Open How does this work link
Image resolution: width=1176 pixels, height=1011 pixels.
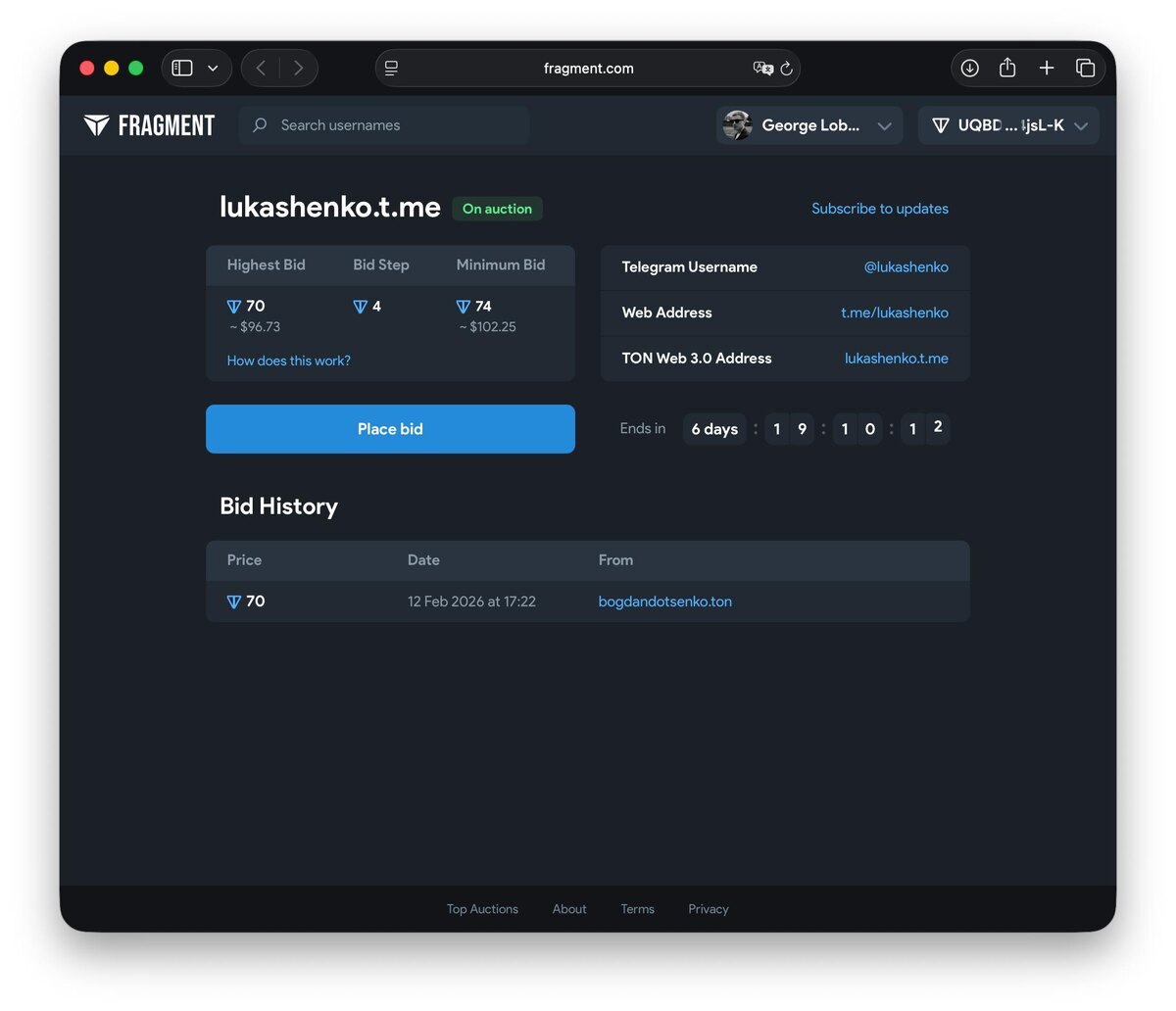click(288, 361)
